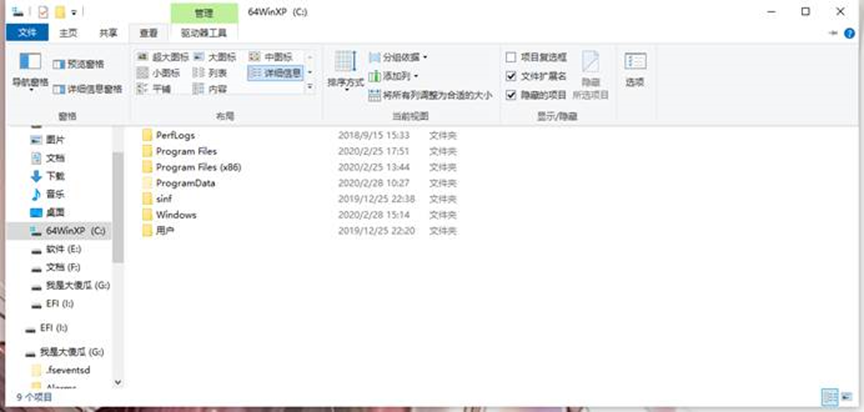The image size is (864, 412).
Task: Click the properties checkmark quick access icon
Action: pos(43,12)
